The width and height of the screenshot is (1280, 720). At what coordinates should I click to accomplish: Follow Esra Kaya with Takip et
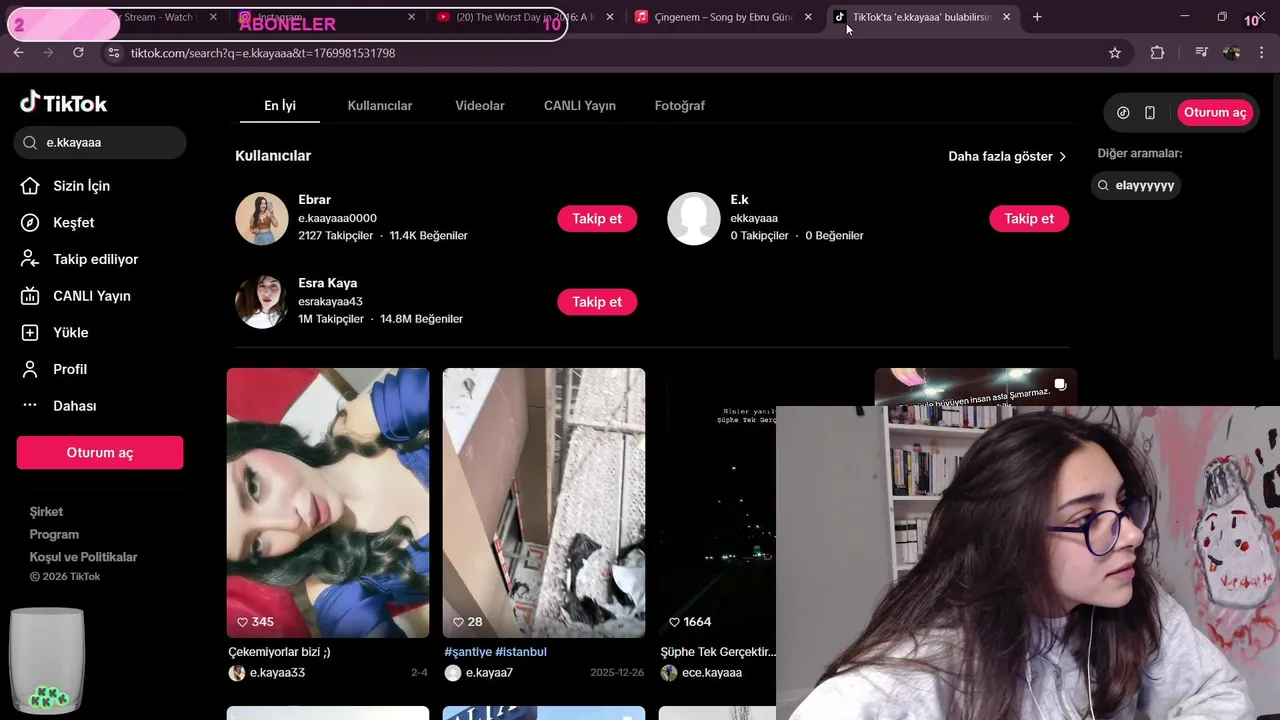tap(597, 302)
